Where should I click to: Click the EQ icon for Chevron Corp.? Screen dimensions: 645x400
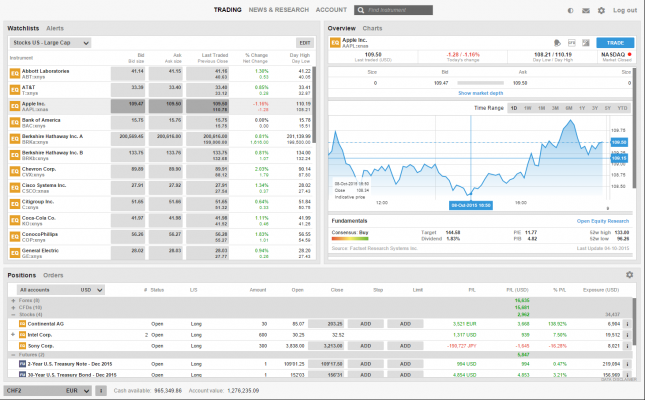15,171
